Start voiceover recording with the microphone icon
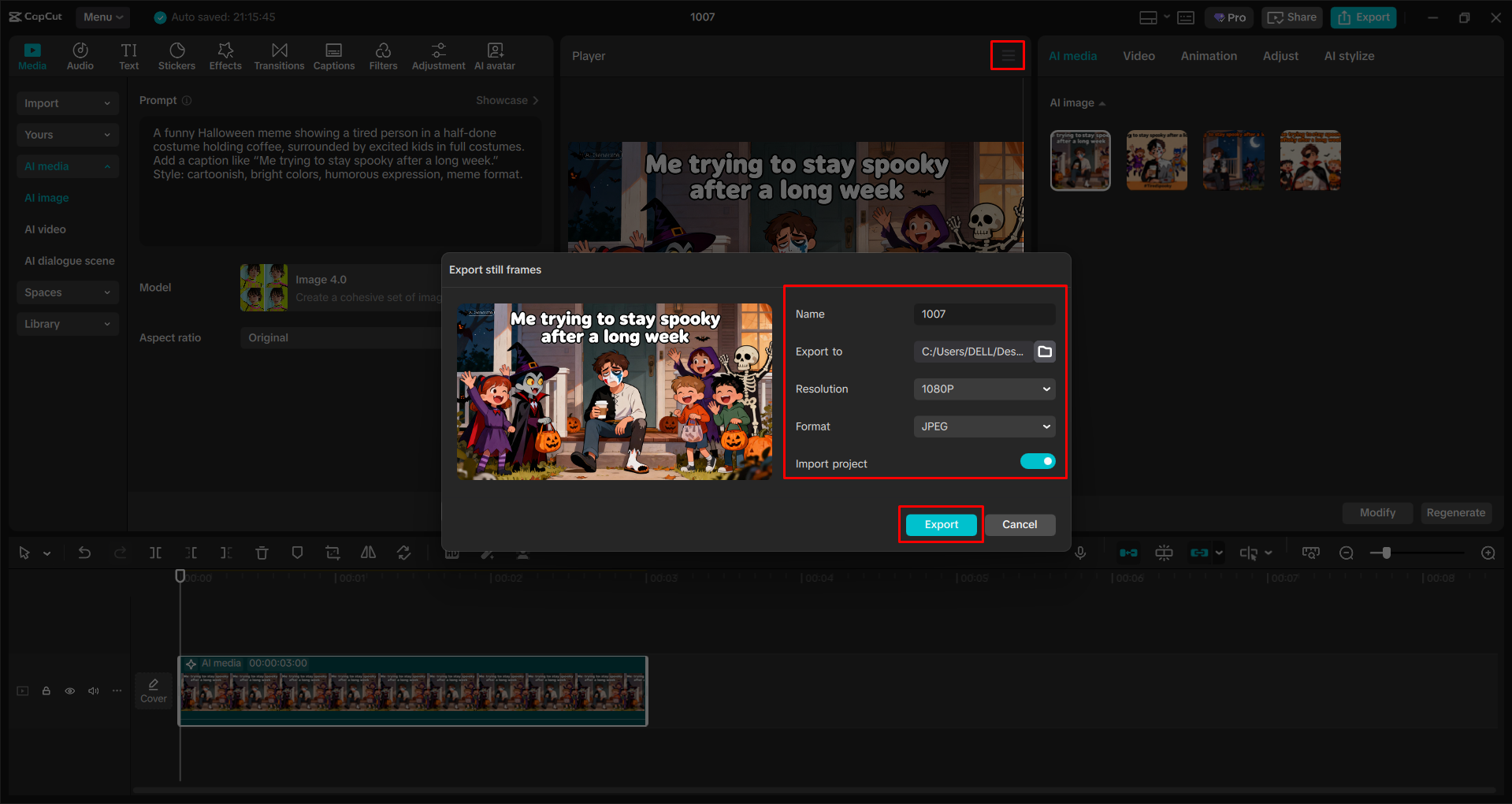The image size is (1512, 804). 1080,553
